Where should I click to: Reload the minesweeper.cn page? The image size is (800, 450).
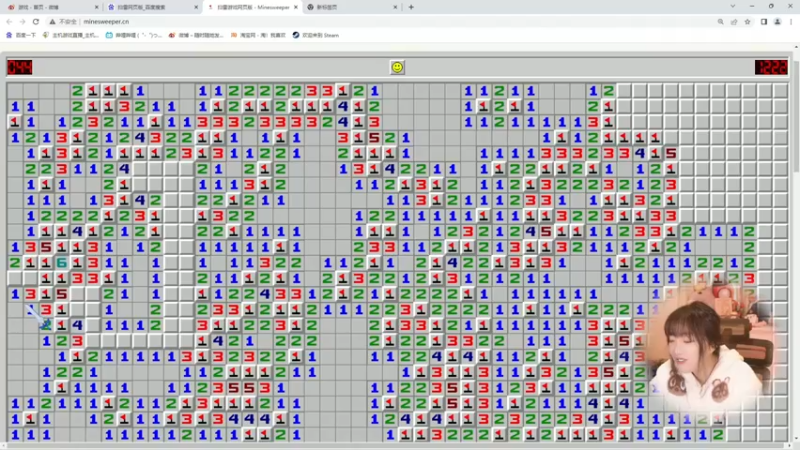click(36, 22)
